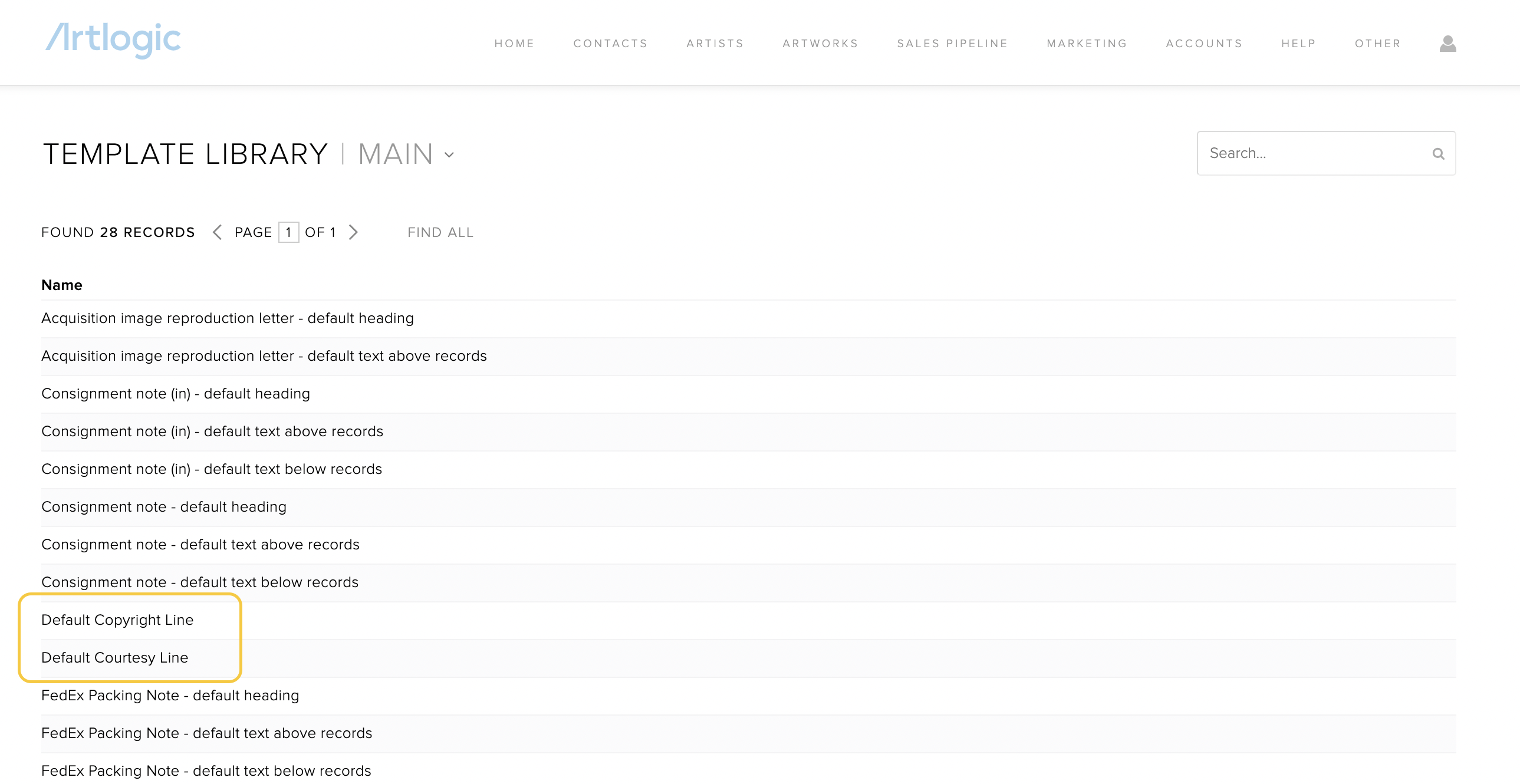Click the search magnifier icon

tap(1438, 154)
